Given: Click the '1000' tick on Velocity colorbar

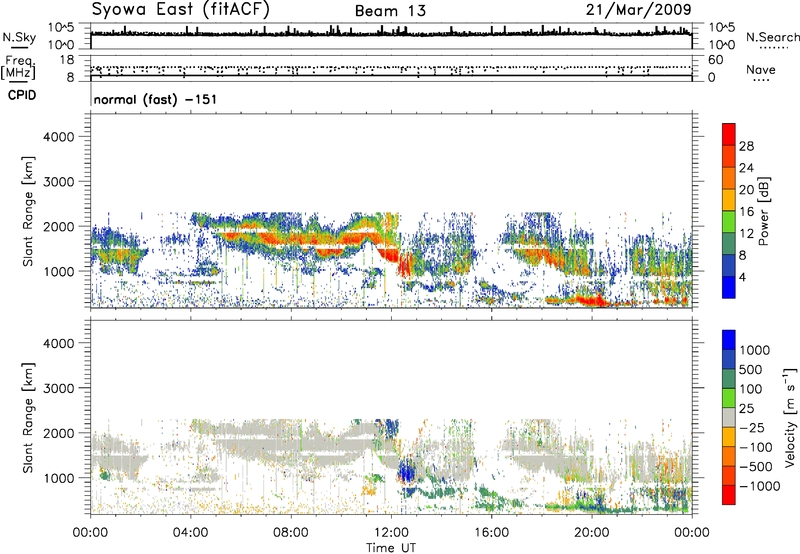Looking at the screenshot, I should 754,350.
